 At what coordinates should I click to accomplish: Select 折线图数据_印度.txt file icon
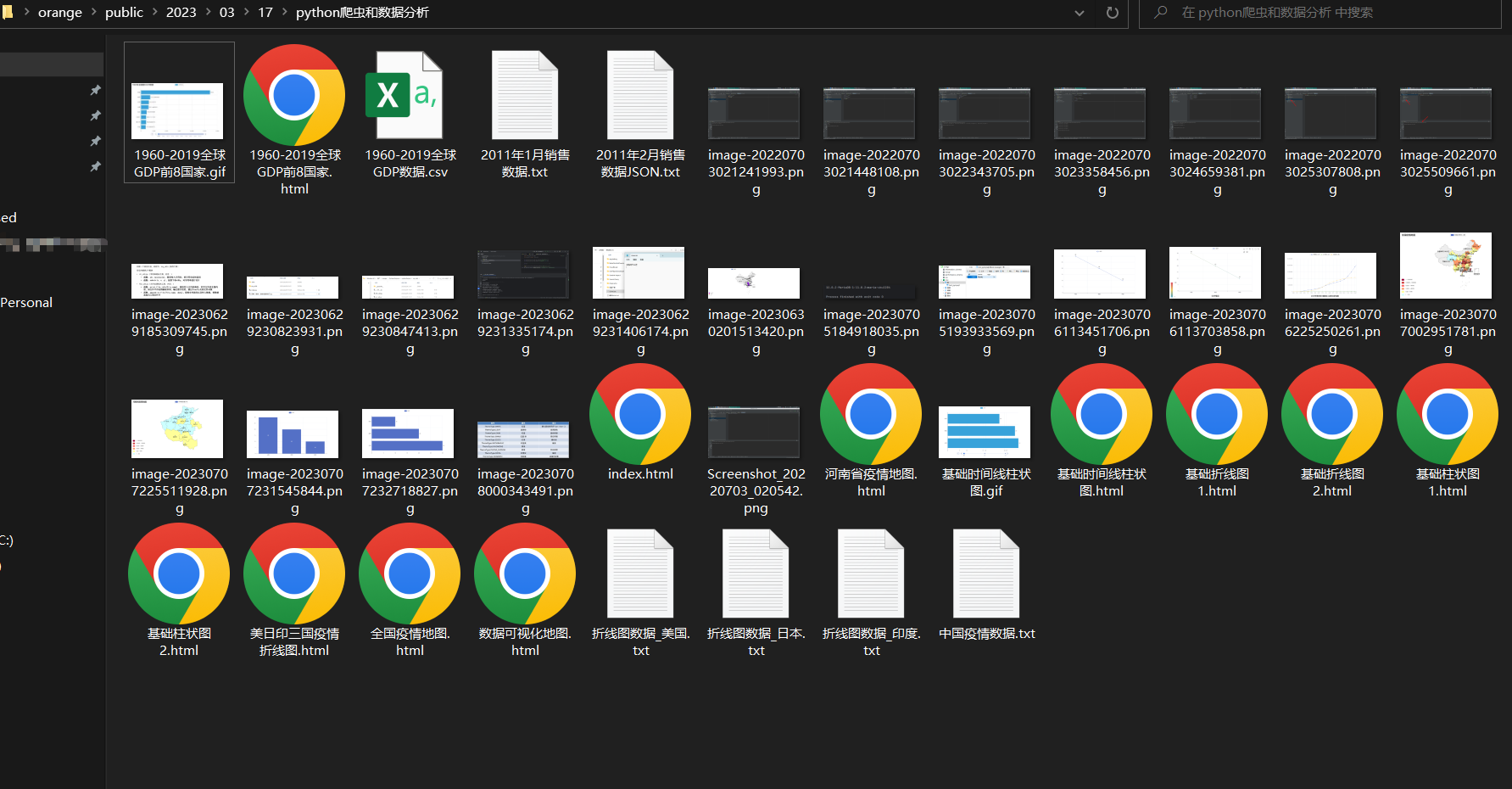[x=871, y=574]
